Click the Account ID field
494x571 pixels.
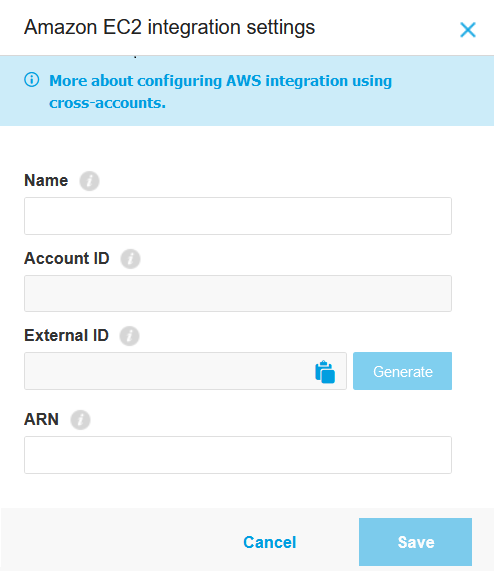[x=238, y=294]
